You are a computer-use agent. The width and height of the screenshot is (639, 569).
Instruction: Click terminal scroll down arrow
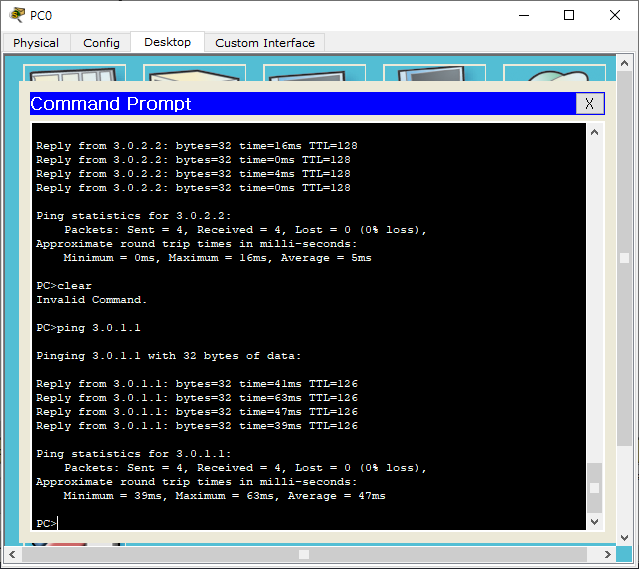tap(594, 521)
